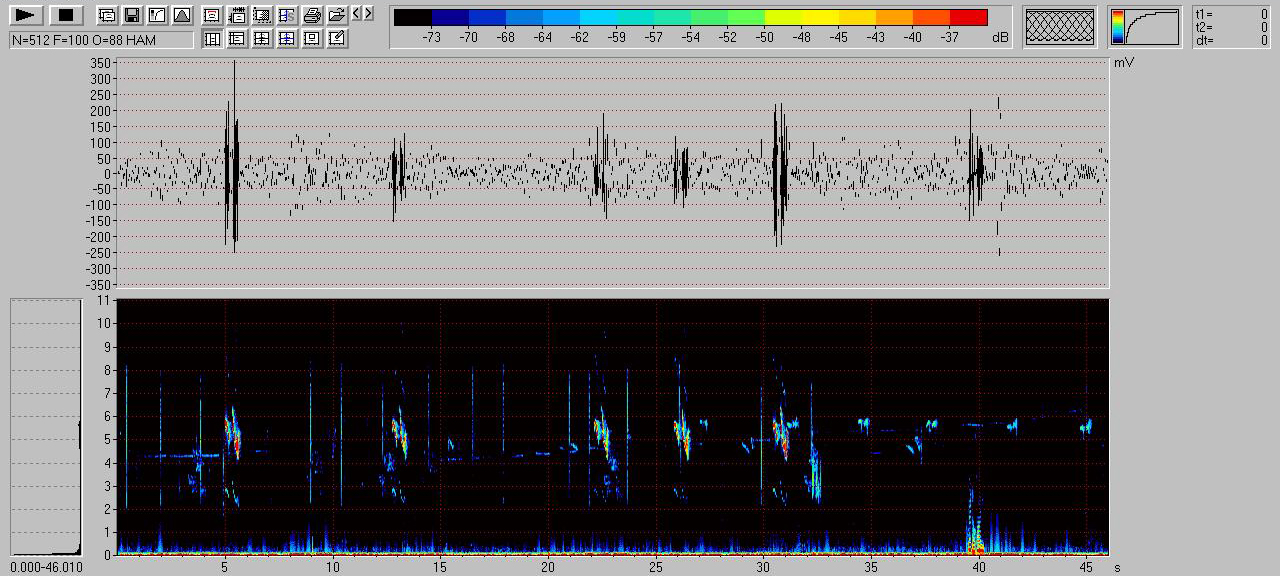Click the bell-shaped curve toolbar icon
The height and width of the screenshot is (576, 1280).
click(x=181, y=15)
